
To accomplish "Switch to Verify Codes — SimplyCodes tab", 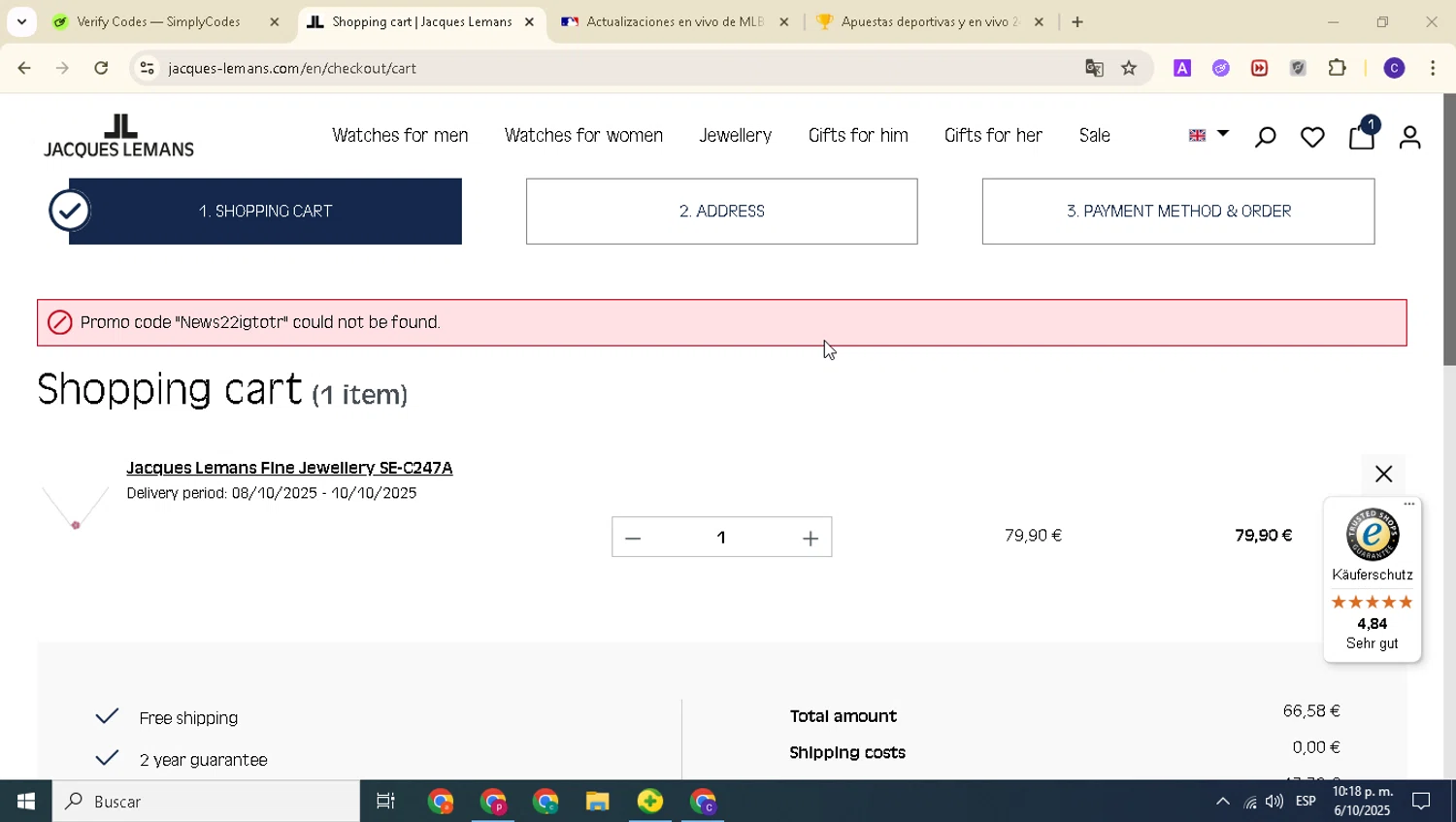I will (x=157, y=21).
